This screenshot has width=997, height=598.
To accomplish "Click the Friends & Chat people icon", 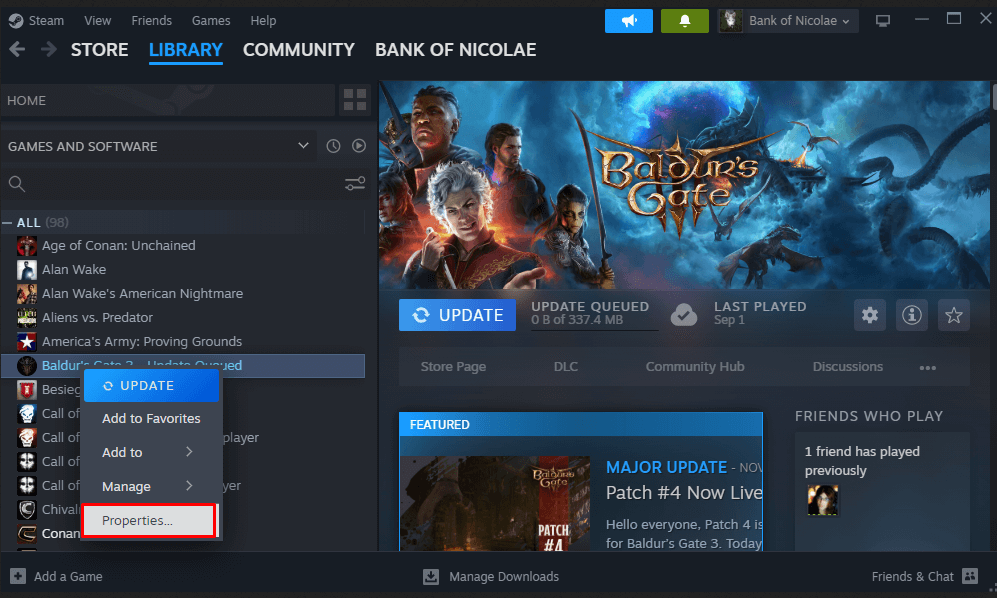I will pos(970,576).
